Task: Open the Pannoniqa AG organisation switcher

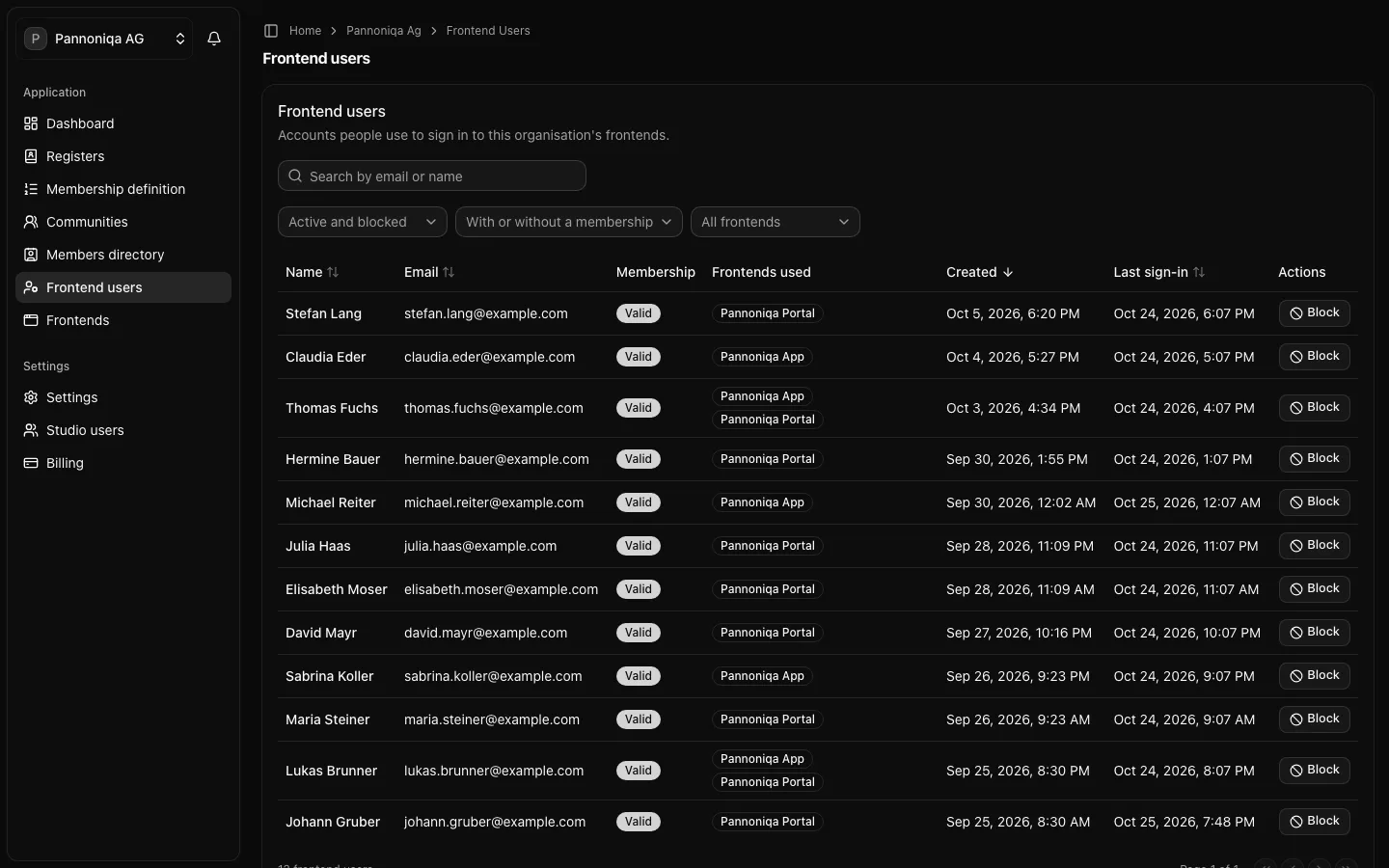Action: (104, 39)
